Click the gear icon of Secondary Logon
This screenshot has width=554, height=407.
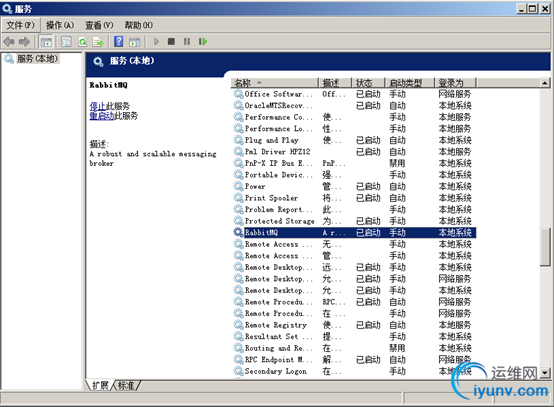tap(238, 371)
